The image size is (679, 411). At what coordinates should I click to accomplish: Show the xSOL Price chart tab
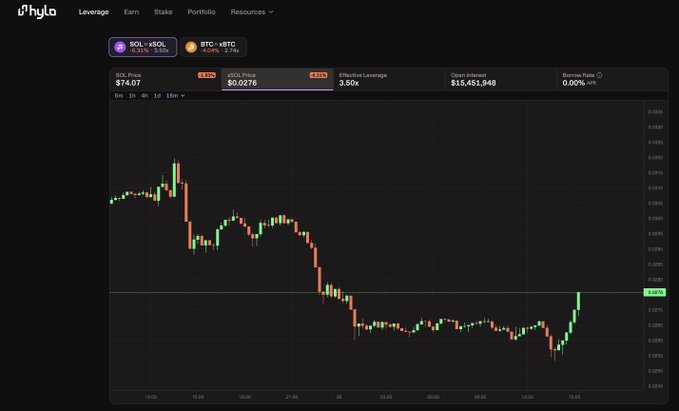click(277, 79)
